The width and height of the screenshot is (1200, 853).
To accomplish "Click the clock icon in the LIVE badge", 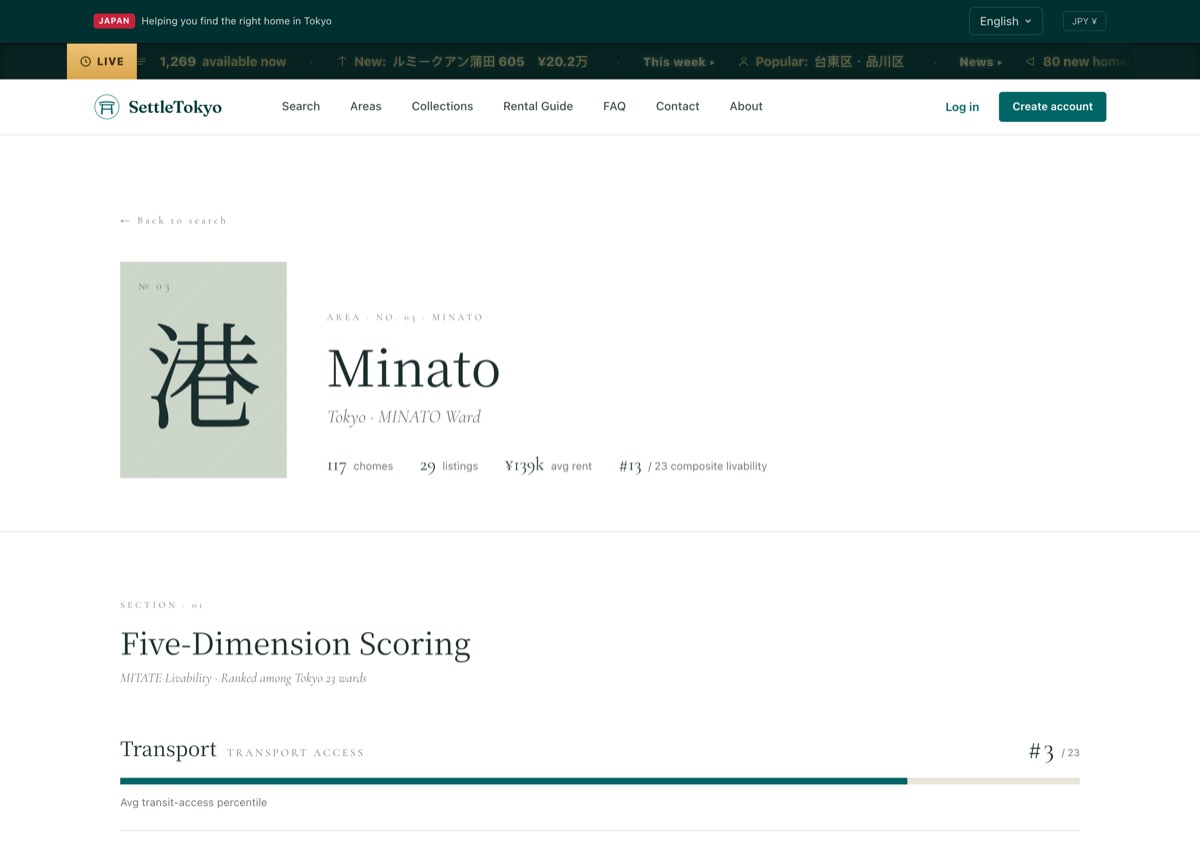I will point(85,62).
